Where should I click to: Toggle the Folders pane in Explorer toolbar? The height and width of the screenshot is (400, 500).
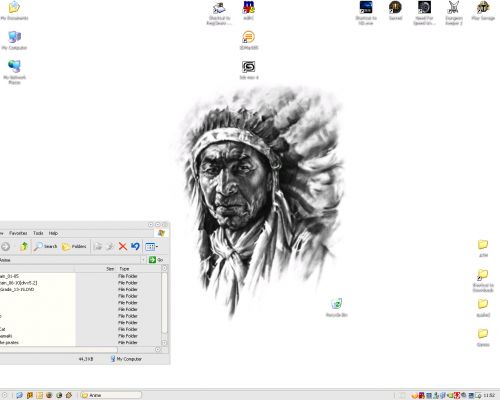coord(74,246)
